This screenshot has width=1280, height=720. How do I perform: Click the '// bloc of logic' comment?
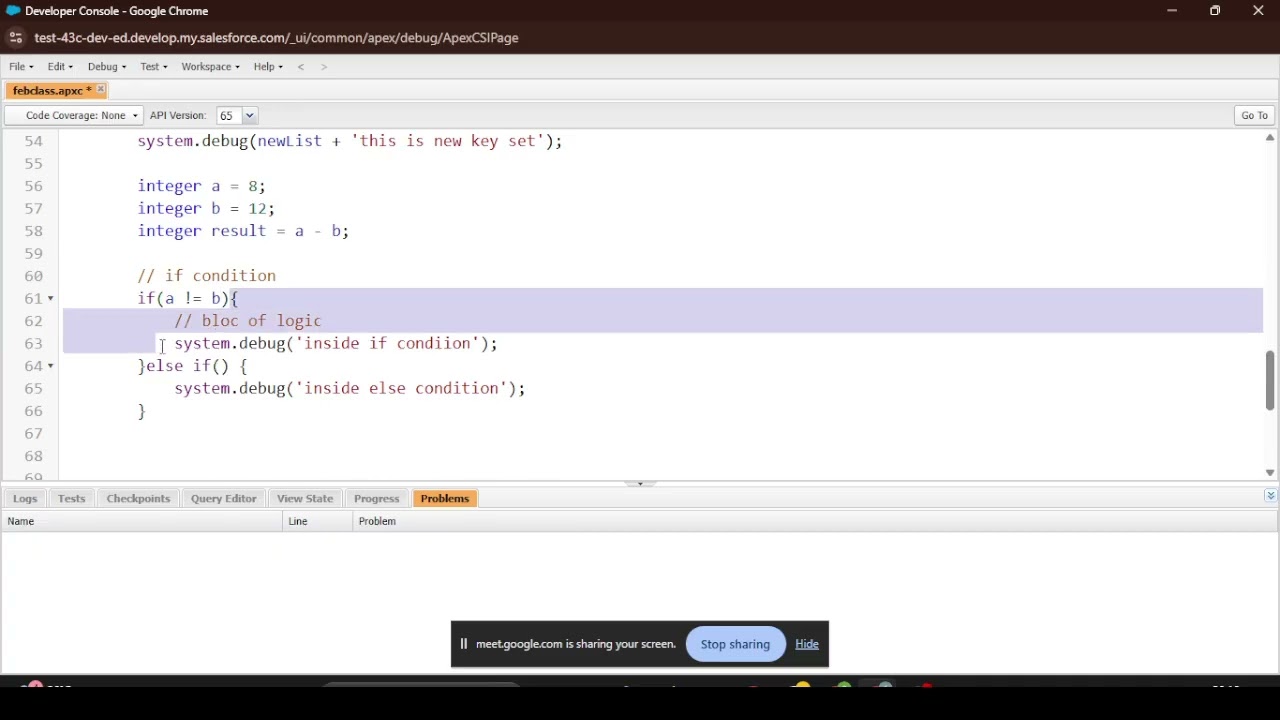point(248,321)
